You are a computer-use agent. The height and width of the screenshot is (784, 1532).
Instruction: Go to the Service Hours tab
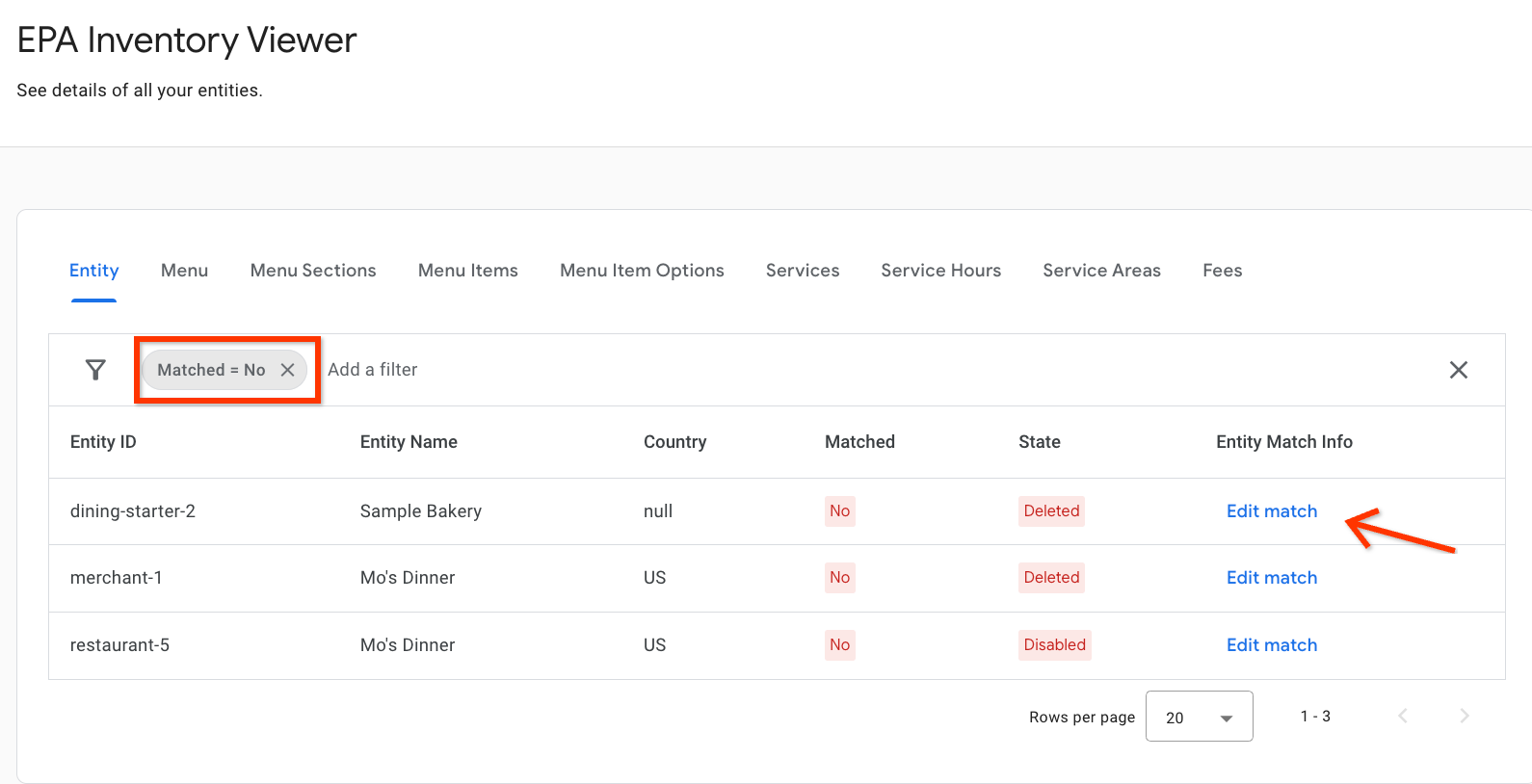[x=940, y=271]
